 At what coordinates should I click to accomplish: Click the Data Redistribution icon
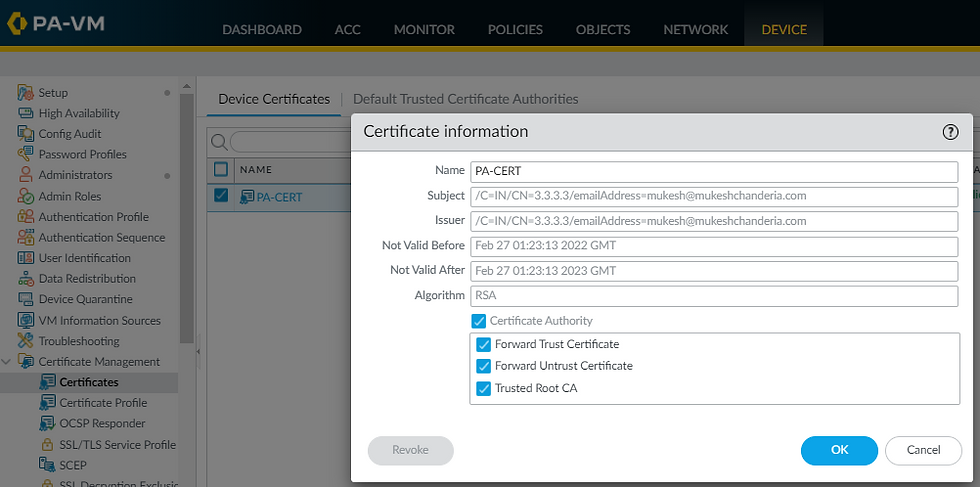point(26,279)
